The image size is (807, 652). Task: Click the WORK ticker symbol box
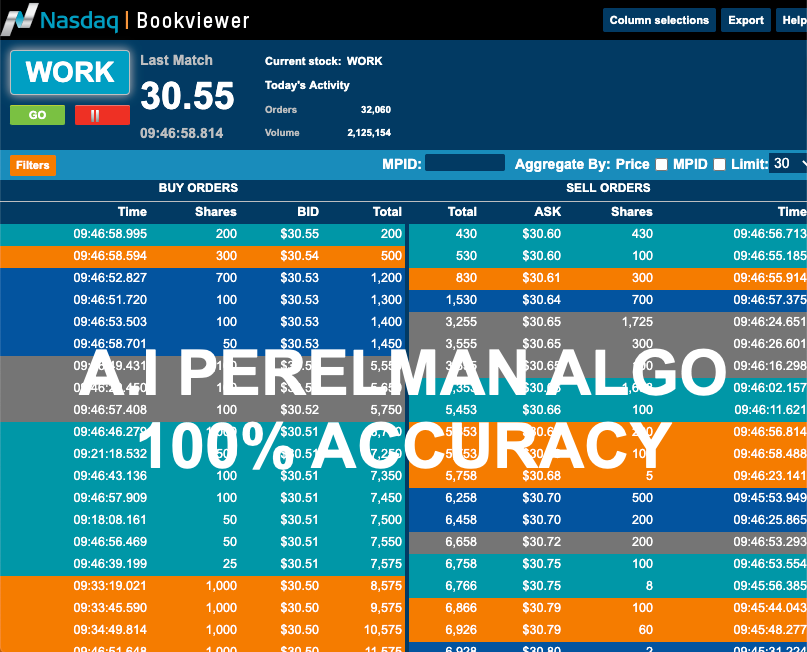(70, 72)
